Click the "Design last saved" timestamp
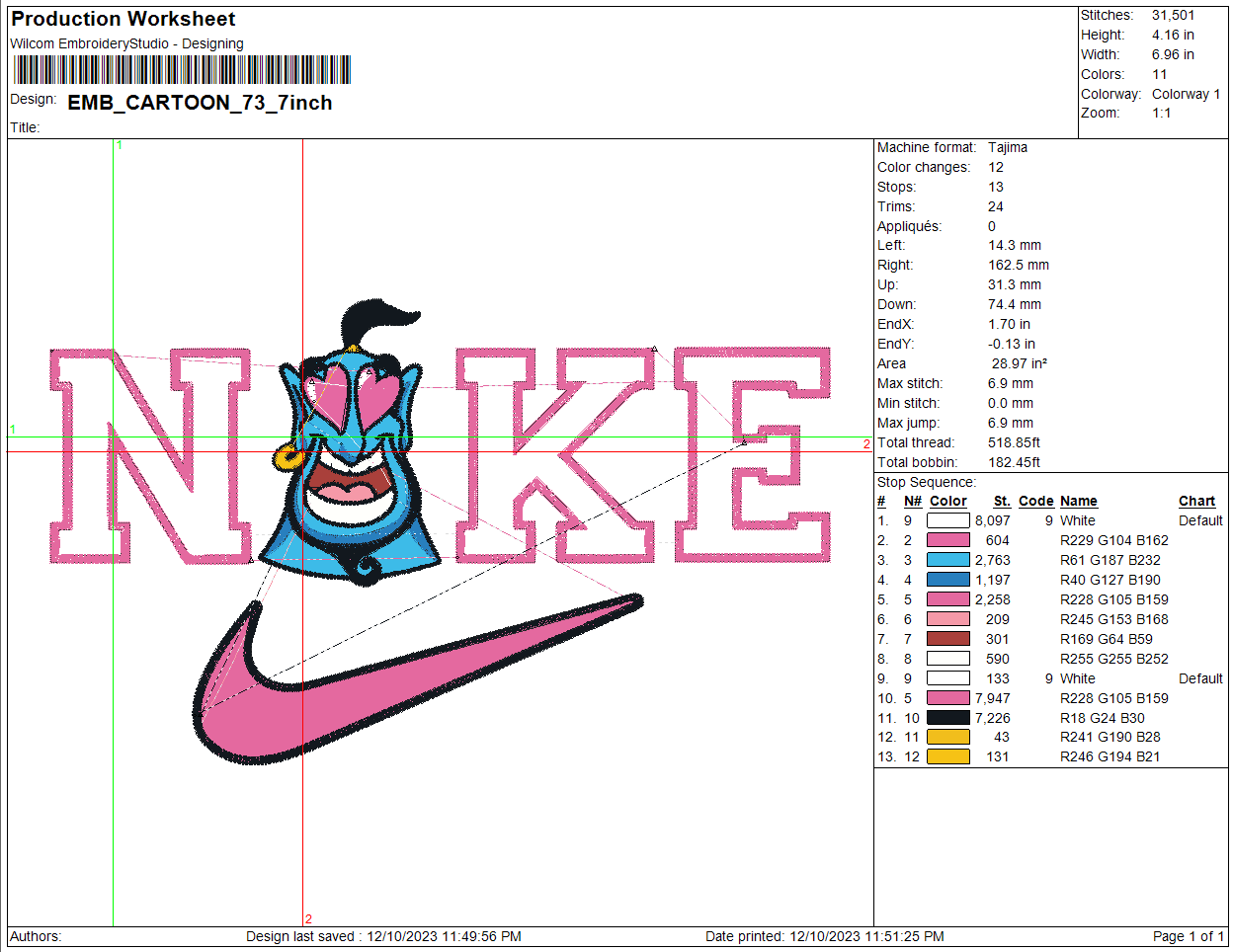The height and width of the screenshot is (952, 1233). pyautogui.click(x=384, y=936)
